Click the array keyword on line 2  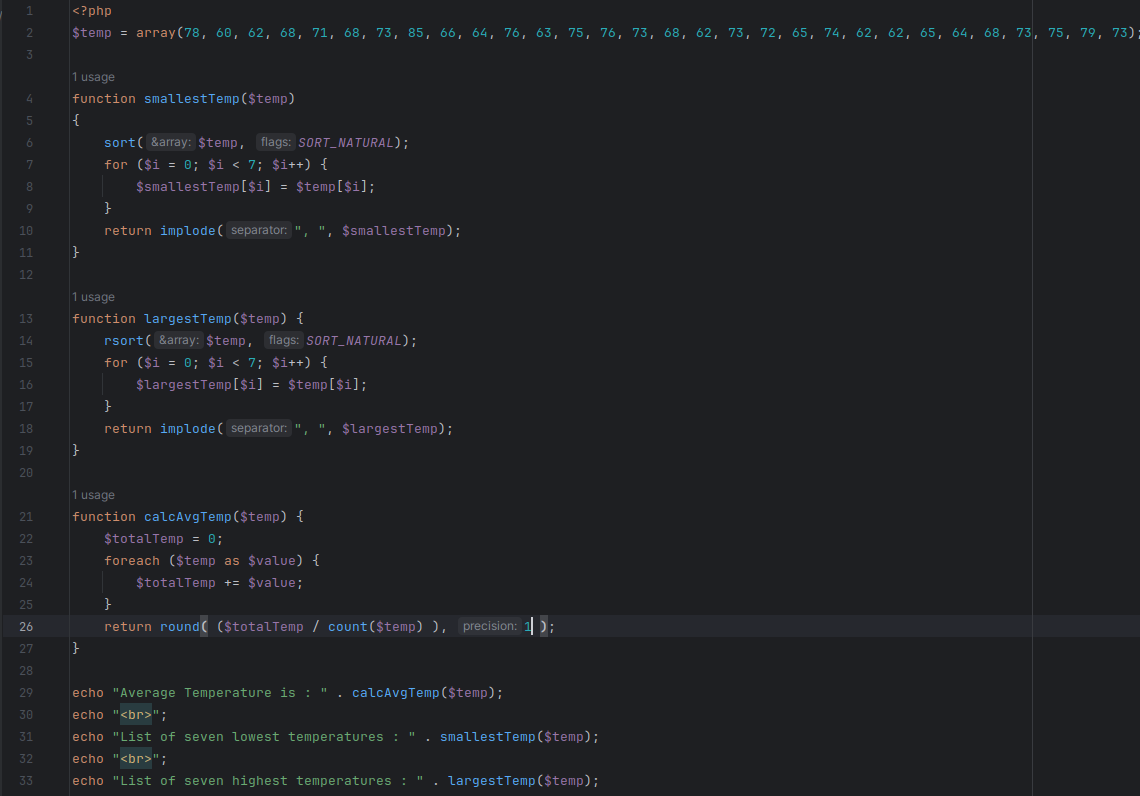click(155, 33)
